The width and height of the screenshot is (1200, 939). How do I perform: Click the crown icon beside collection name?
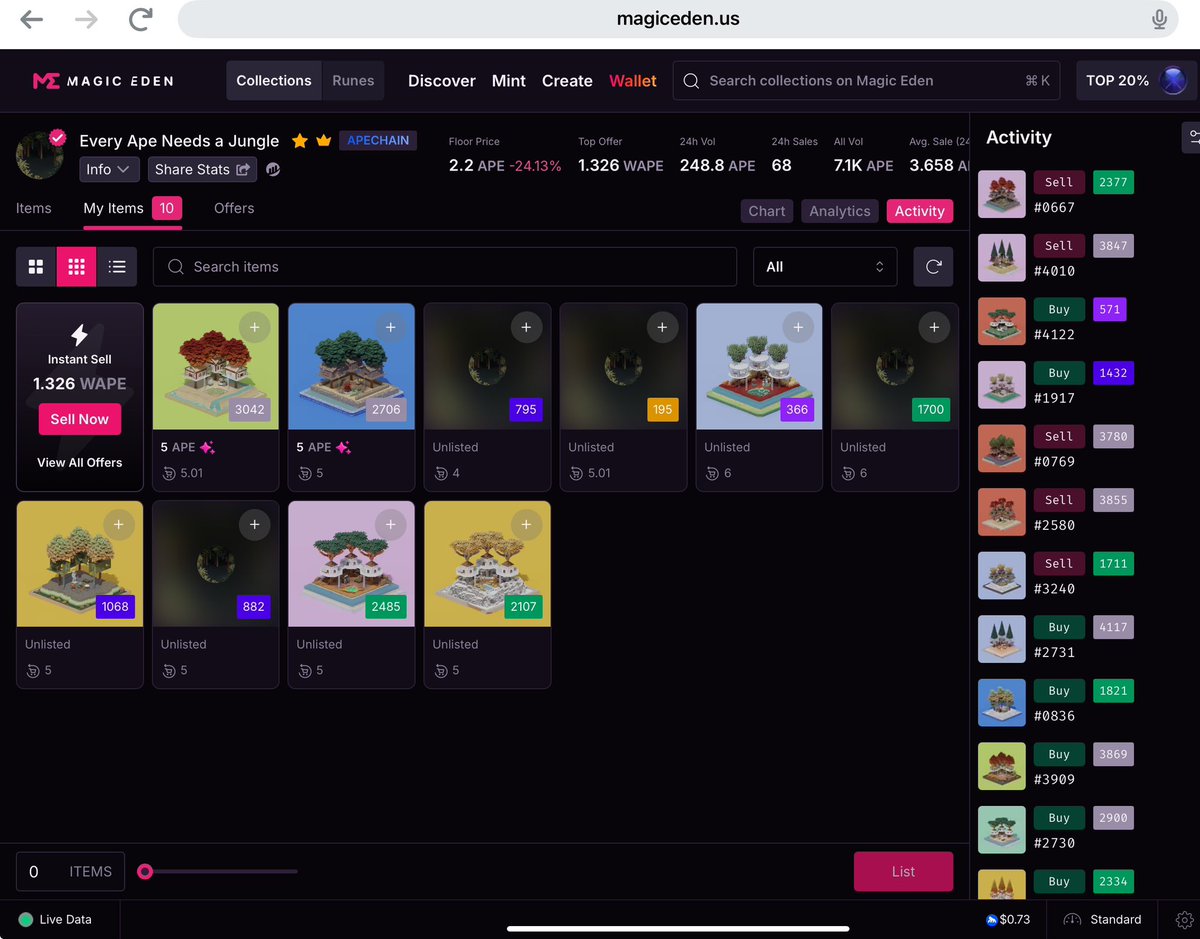[x=323, y=141]
